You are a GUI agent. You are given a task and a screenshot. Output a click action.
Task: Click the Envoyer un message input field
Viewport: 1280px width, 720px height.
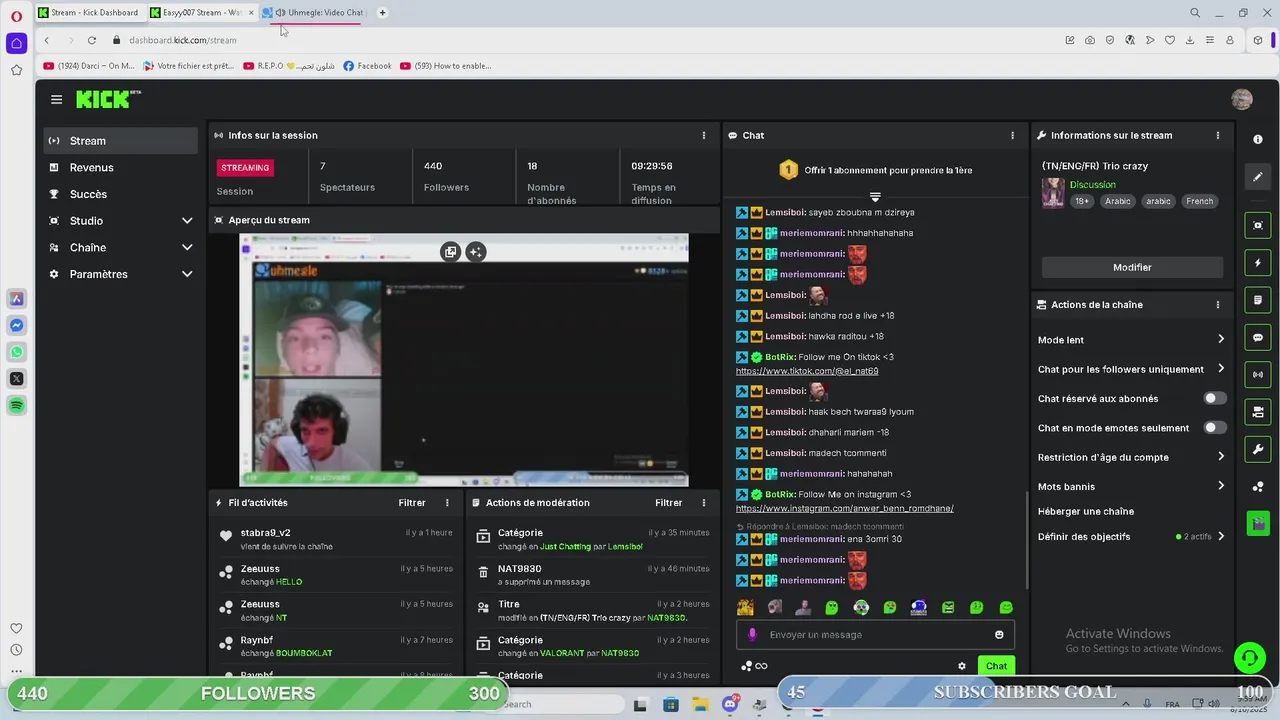875,634
